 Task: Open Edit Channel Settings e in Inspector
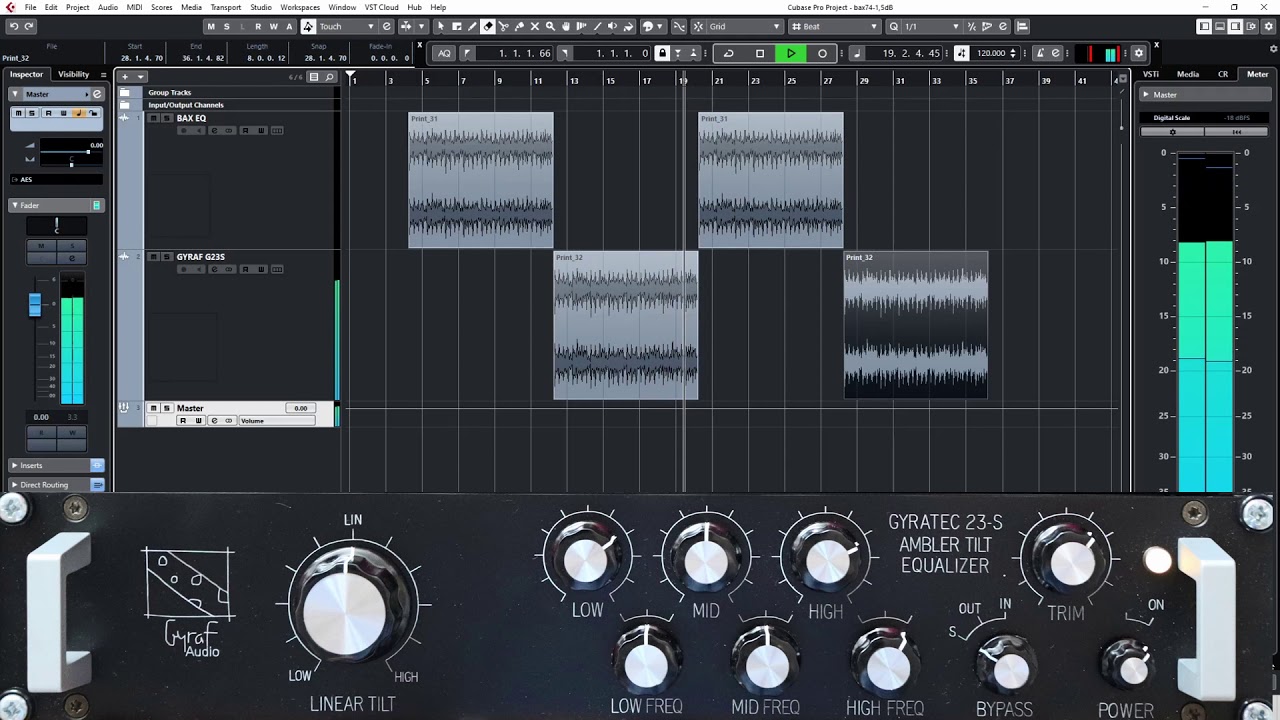point(97,94)
